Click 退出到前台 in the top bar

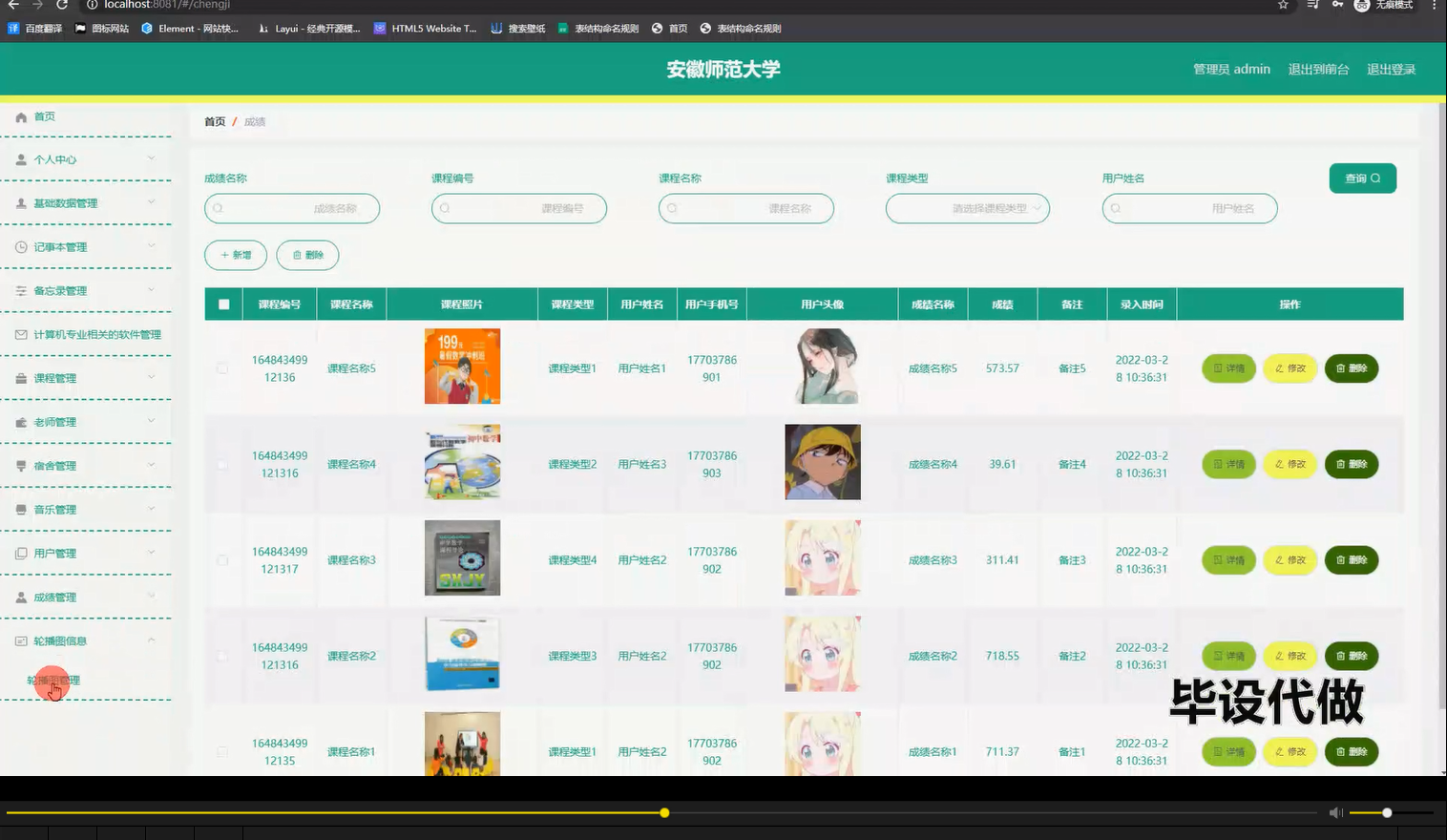point(1319,69)
